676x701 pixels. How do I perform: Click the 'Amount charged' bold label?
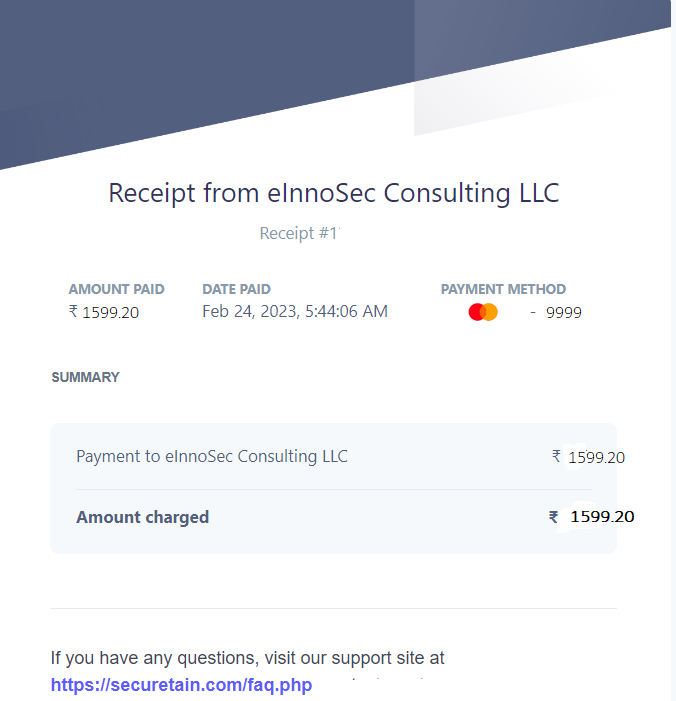142,517
